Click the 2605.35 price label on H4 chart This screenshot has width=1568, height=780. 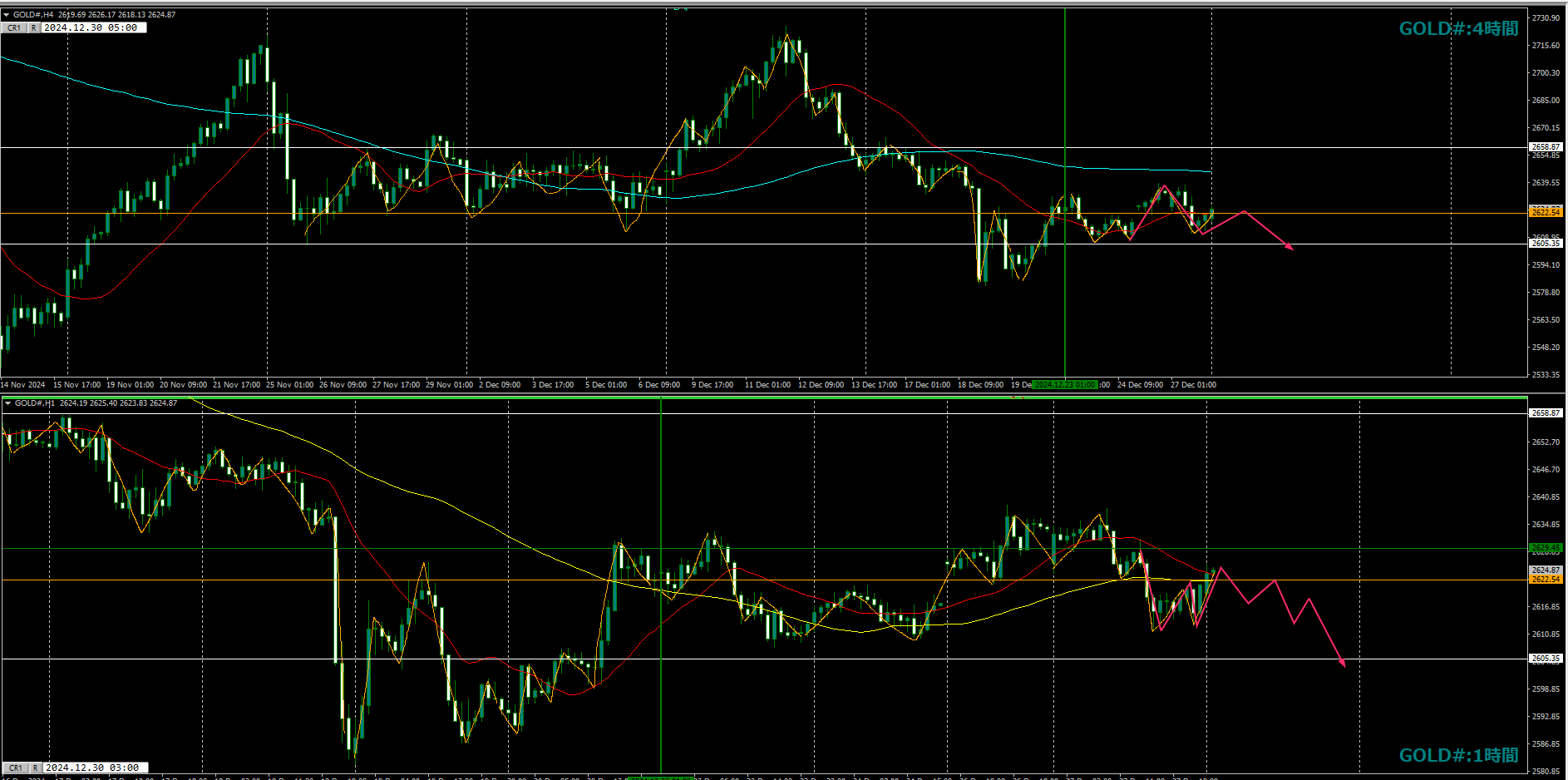[1546, 244]
